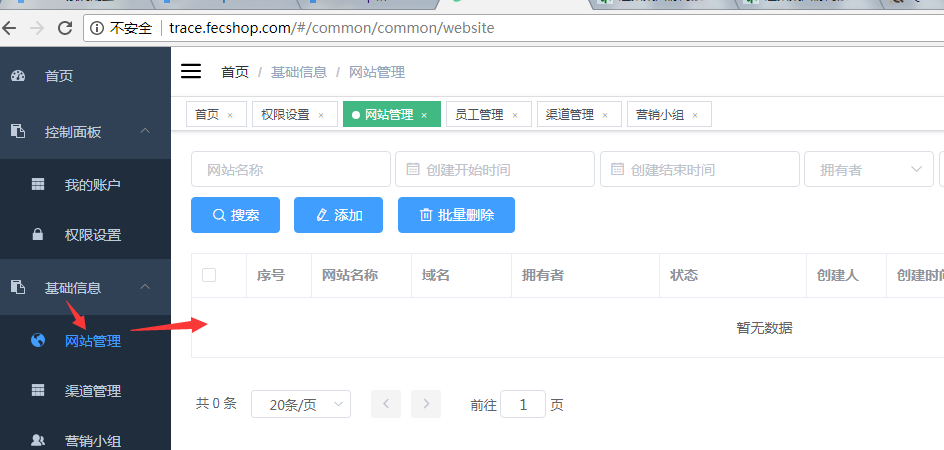Screen dimensions: 944x450
Task: Open the 拥有者 filter dropdown
Action: pos(869,169)
